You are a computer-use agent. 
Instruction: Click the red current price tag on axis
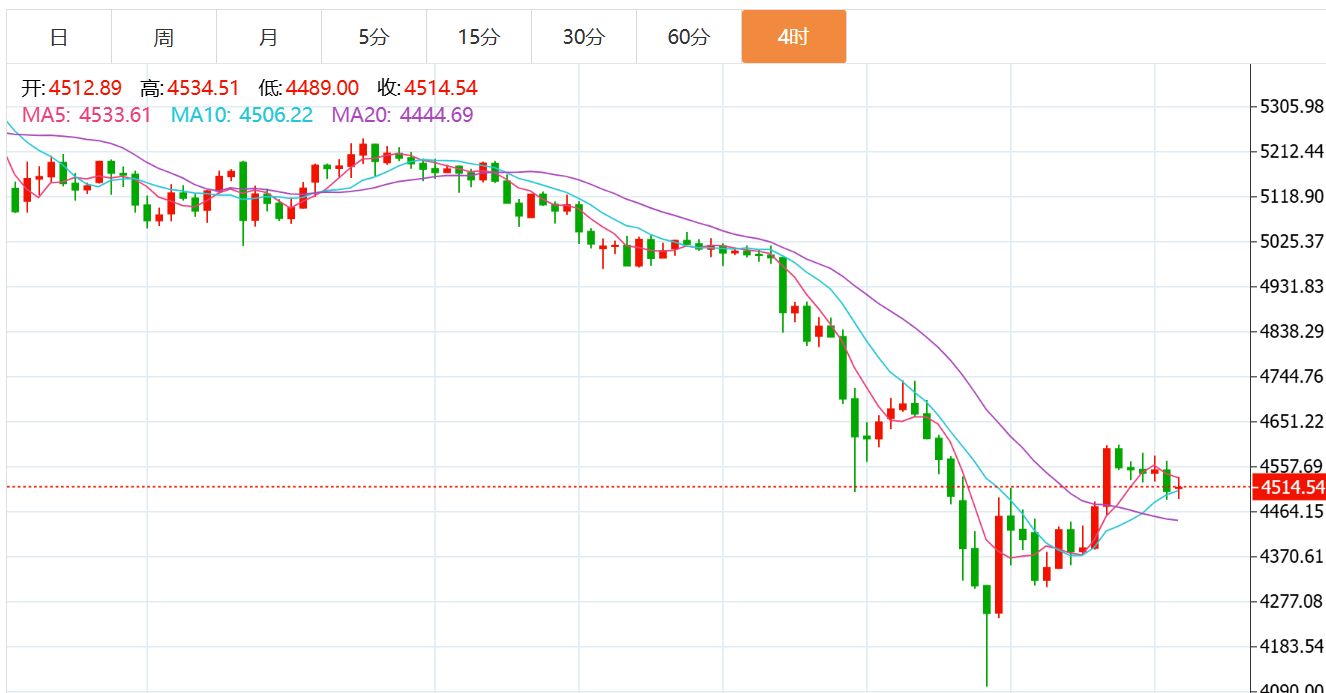(1292, 488)
